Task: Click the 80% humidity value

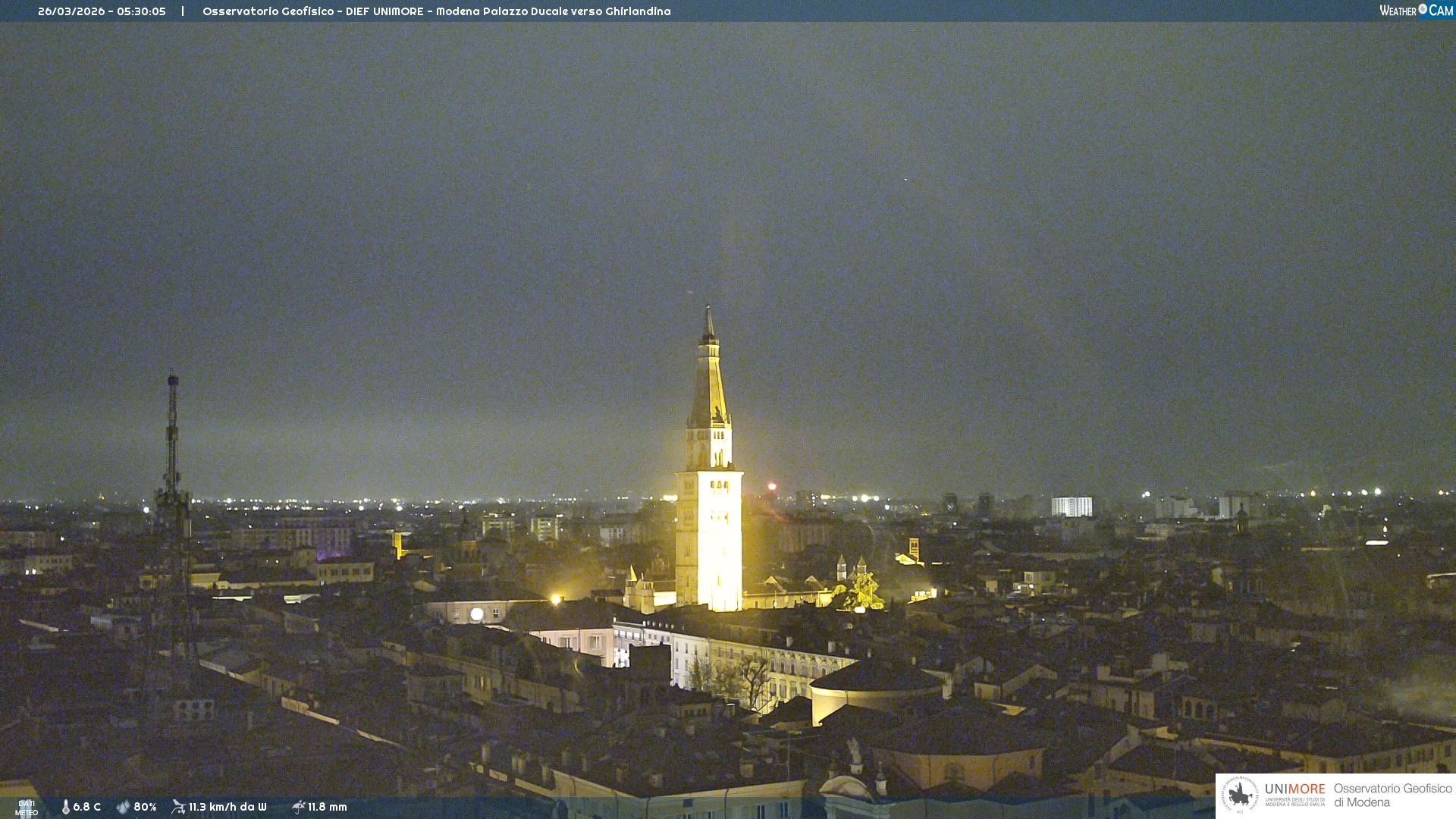Action: 145,807
